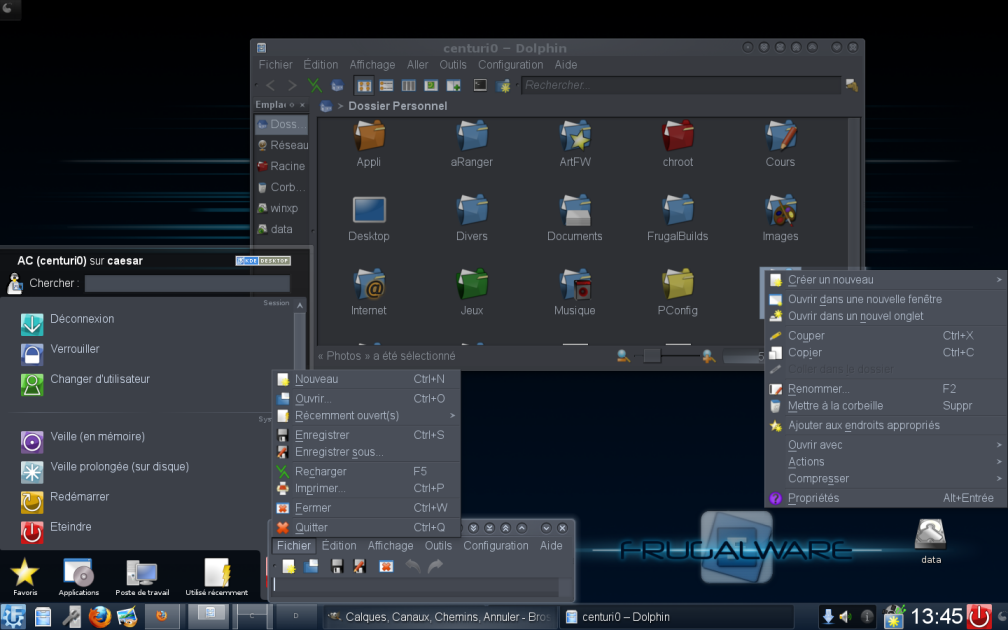Open the Édition menu in the editor window
Viewport: 1008px width, 630px height.
click(x=339, y=545)
